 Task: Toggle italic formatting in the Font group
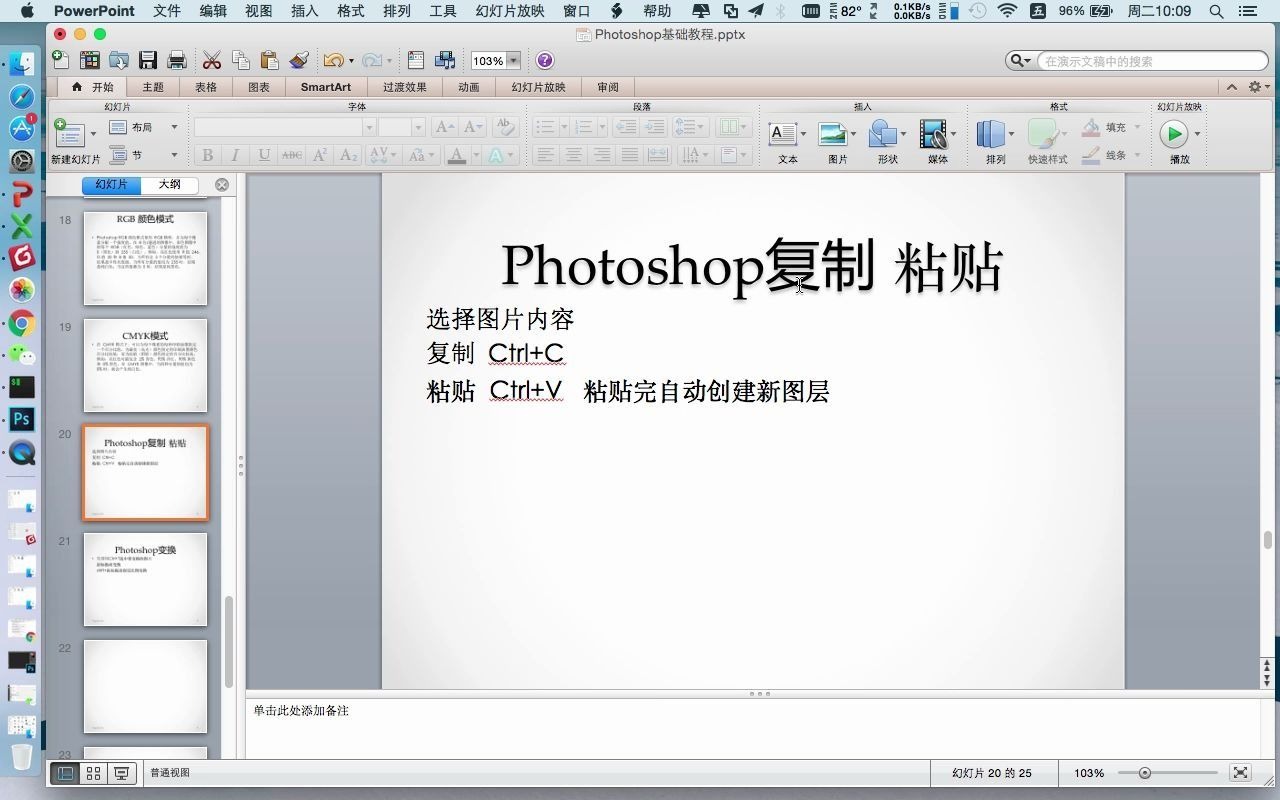pos(233,155)
